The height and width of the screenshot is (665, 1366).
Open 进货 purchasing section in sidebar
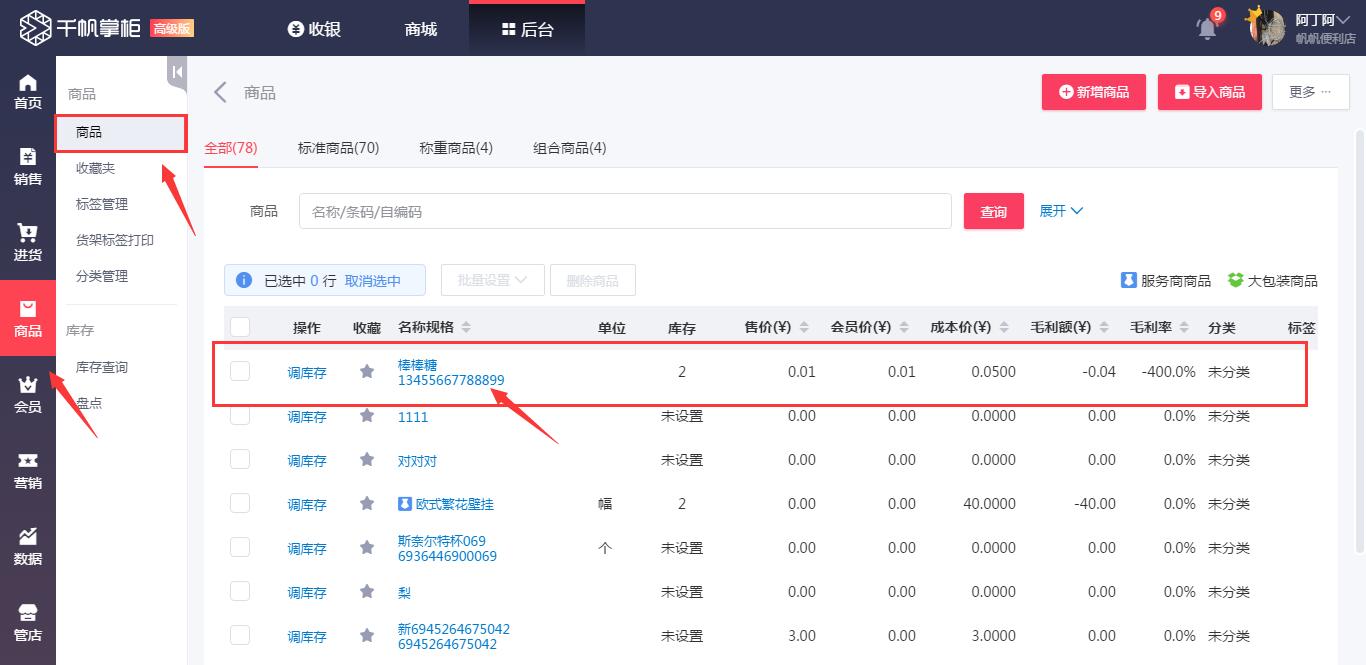point(28,243)
